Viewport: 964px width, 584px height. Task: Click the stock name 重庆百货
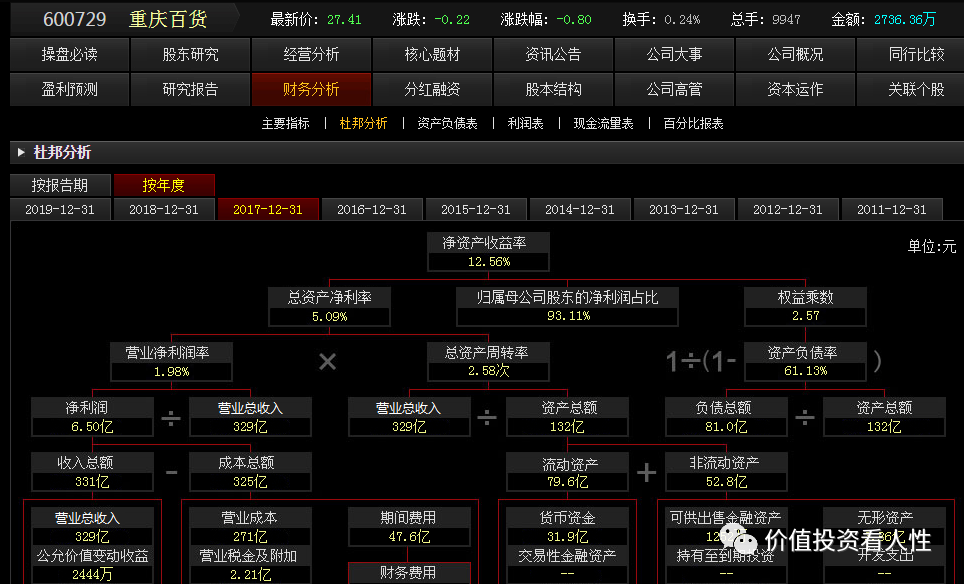tap(168, 19)
